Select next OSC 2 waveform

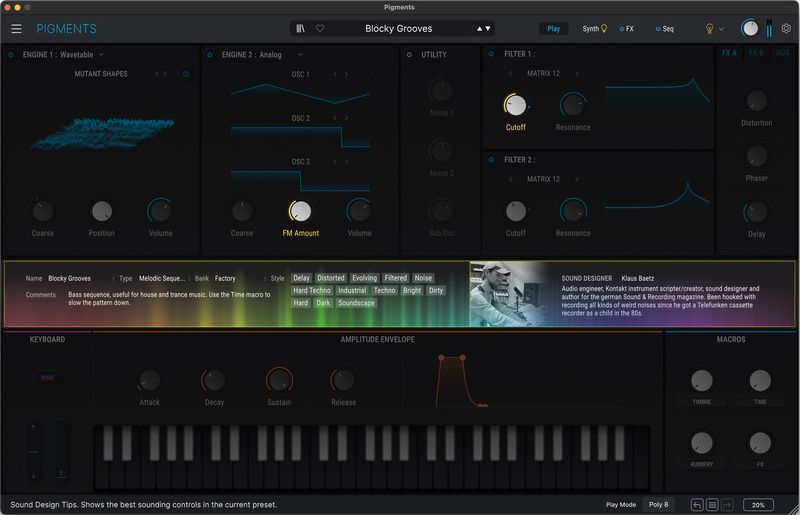(x=346, y=118)
